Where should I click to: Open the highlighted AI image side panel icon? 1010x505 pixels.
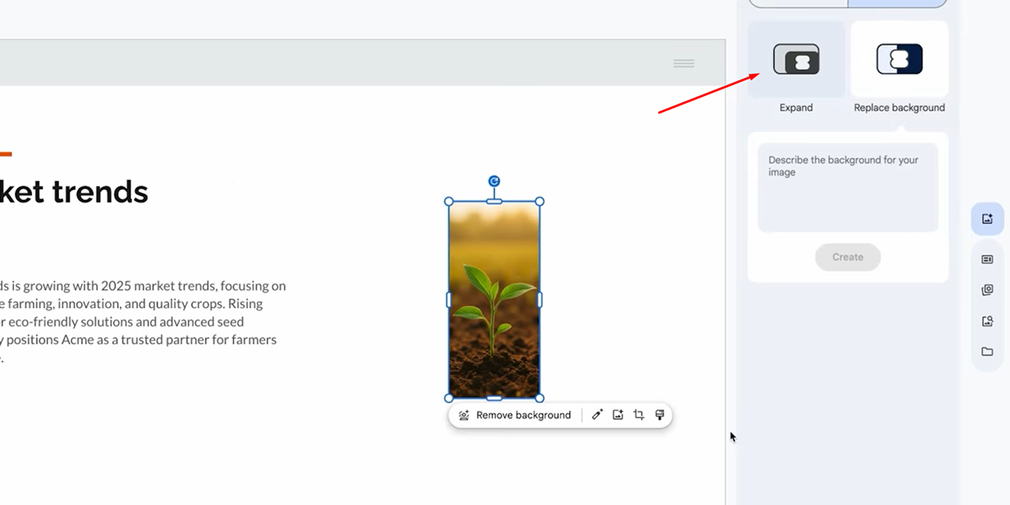coord(987,219)
